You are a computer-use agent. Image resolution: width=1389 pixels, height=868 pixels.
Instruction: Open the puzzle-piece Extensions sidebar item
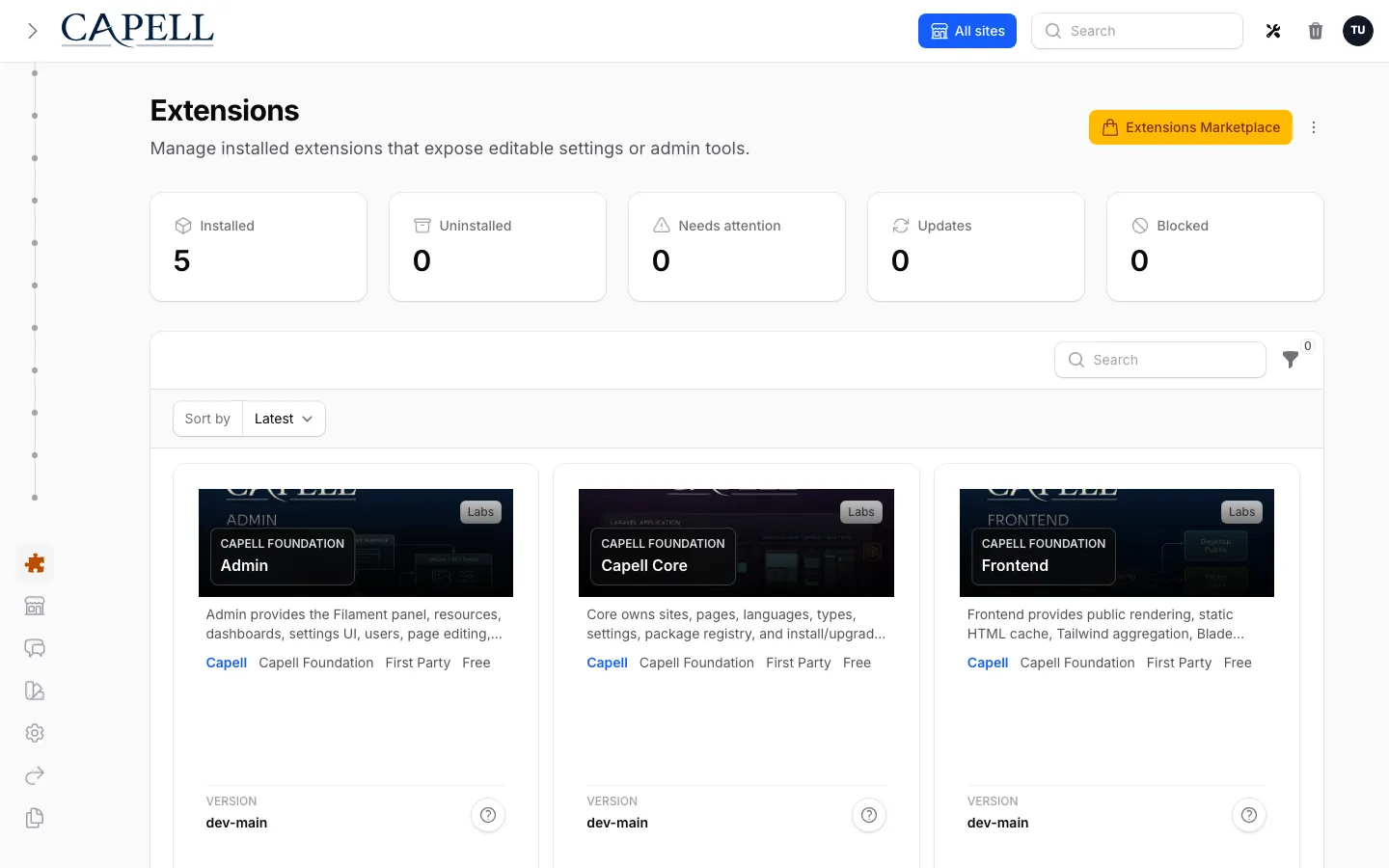(35, 563)
